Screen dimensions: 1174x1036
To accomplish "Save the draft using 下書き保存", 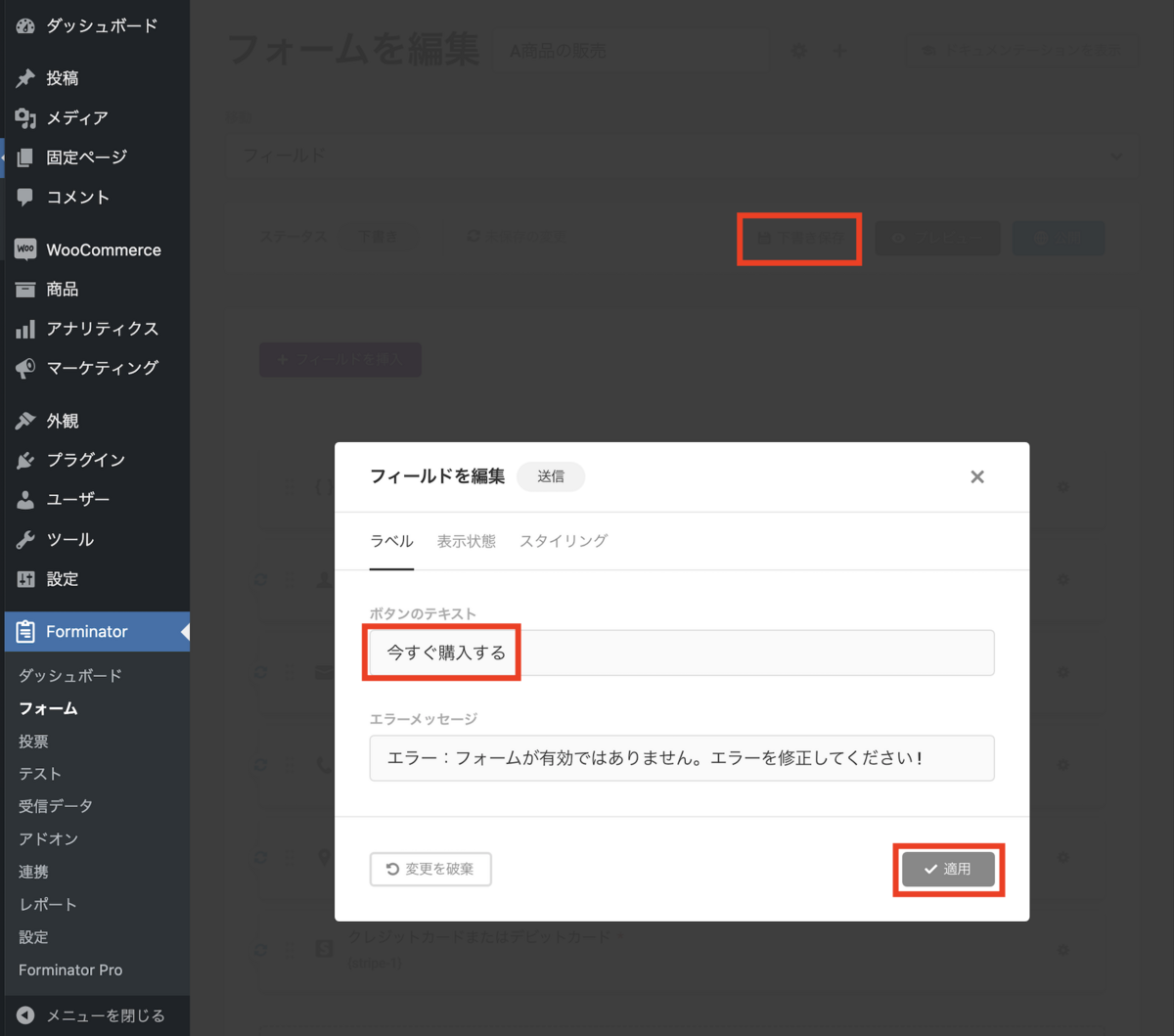I will click(798, 238).
